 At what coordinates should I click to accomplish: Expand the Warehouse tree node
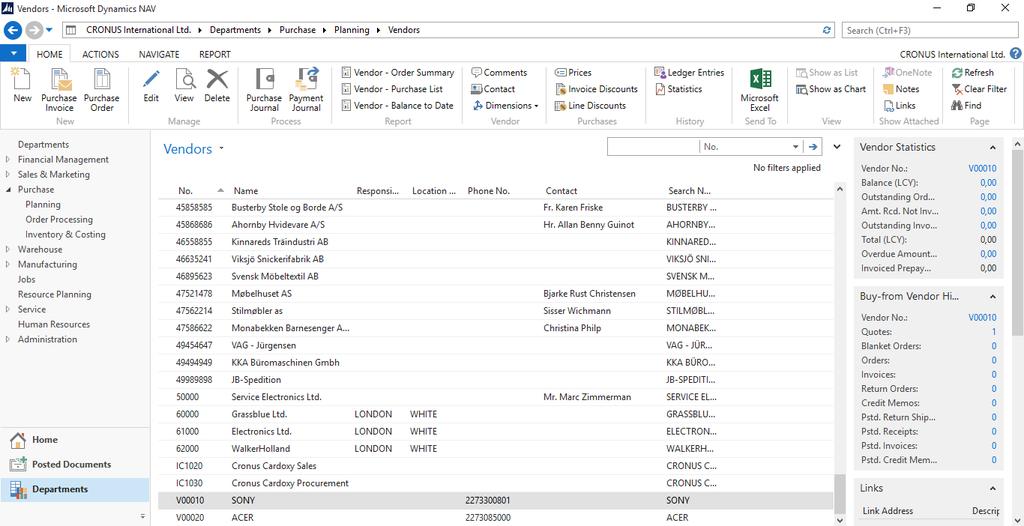[7, 250]
